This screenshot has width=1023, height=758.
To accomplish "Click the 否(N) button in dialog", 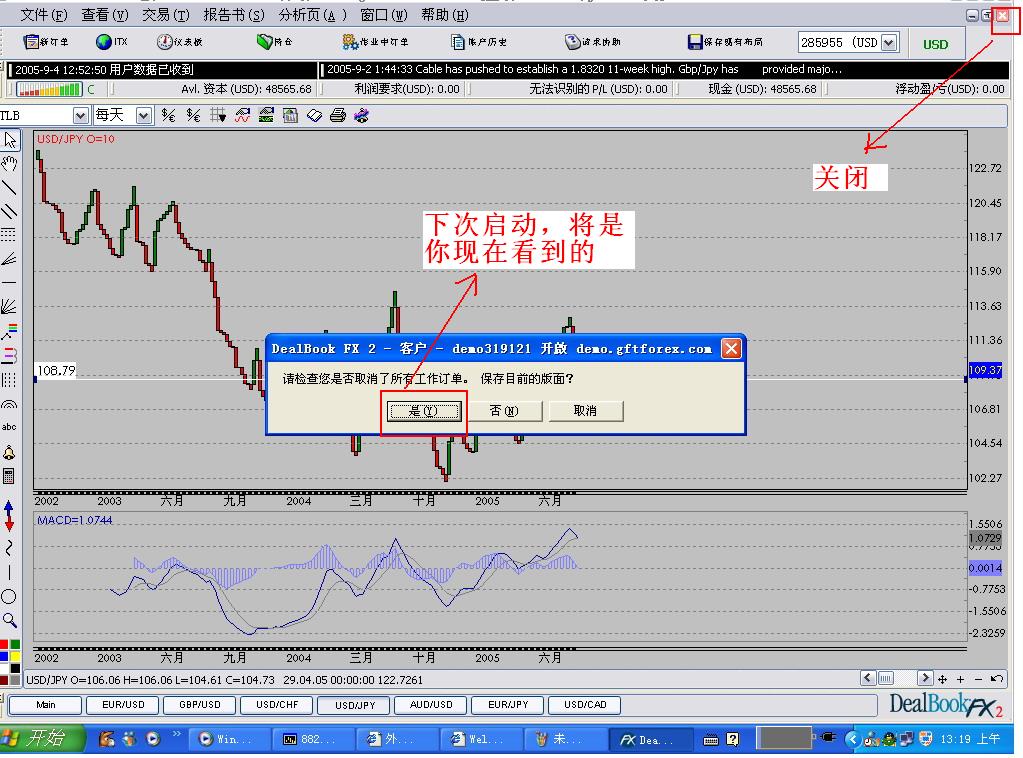I will tap(504, 410).
